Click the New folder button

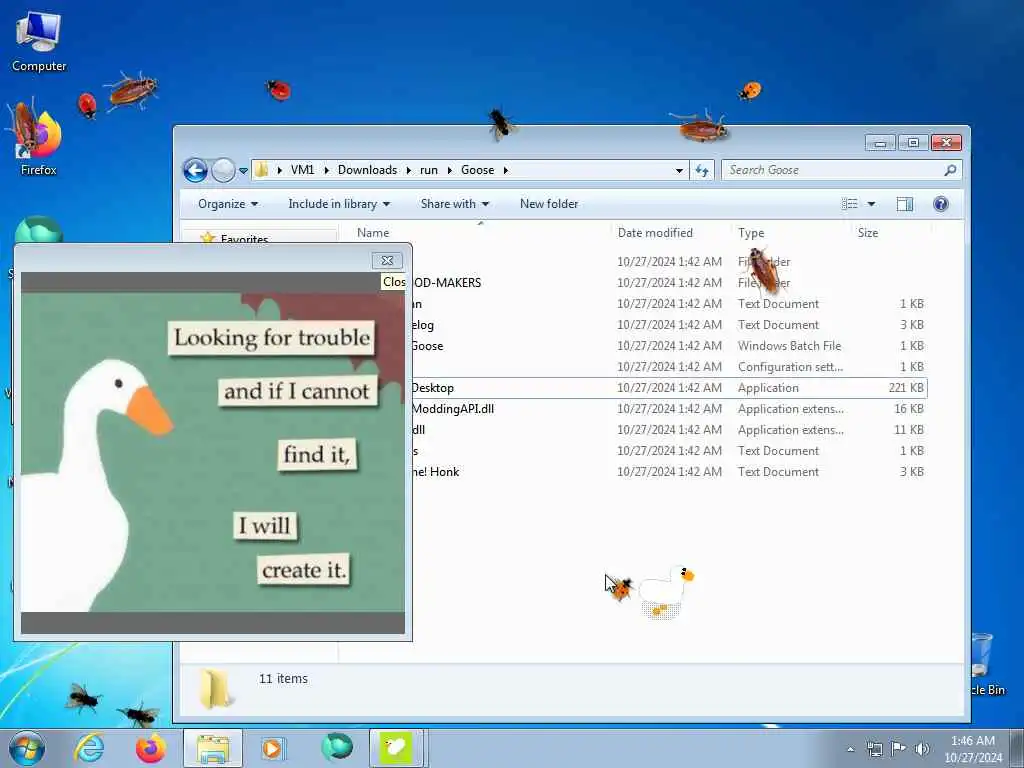point(549,204)
